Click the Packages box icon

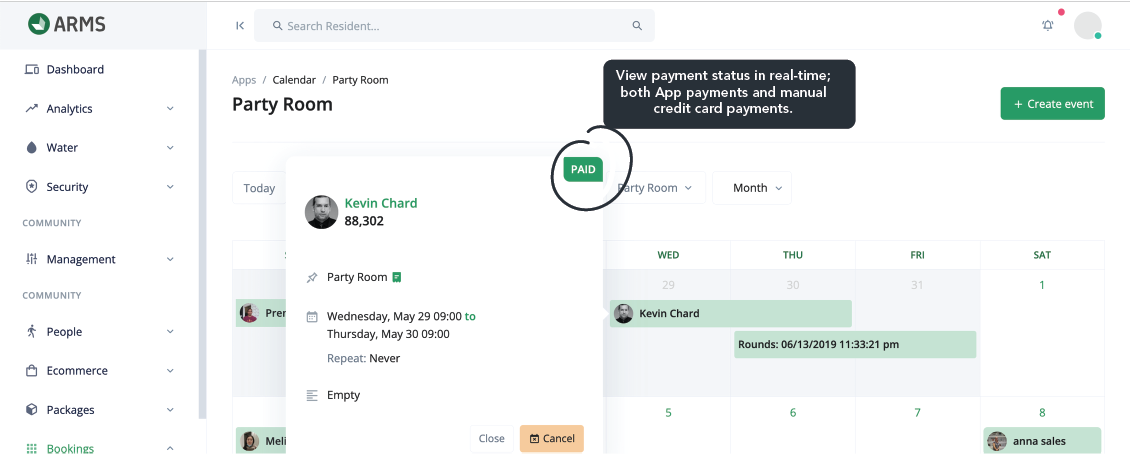click(x=31, y=409)
